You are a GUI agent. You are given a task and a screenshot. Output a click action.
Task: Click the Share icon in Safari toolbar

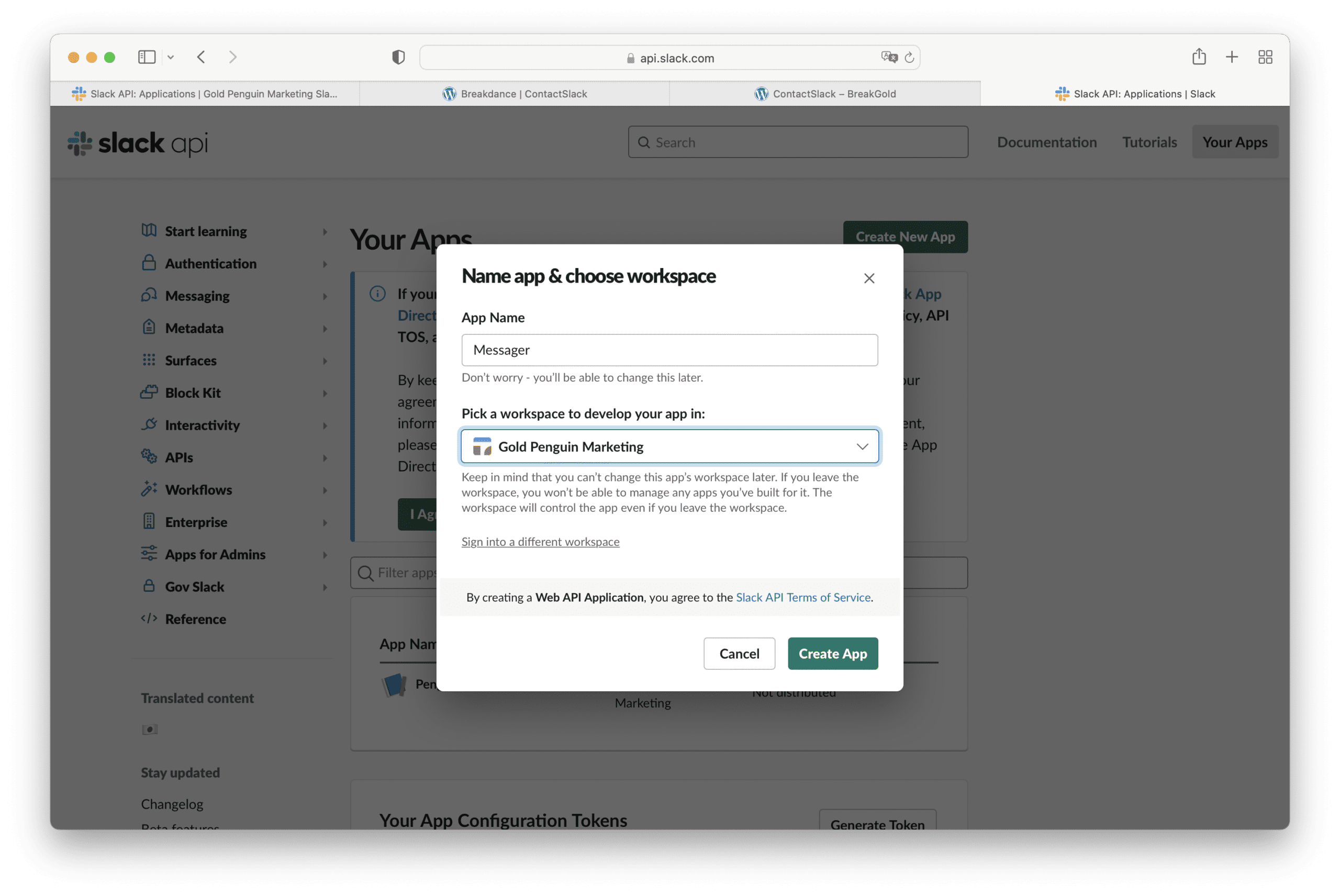(1198, 57)
